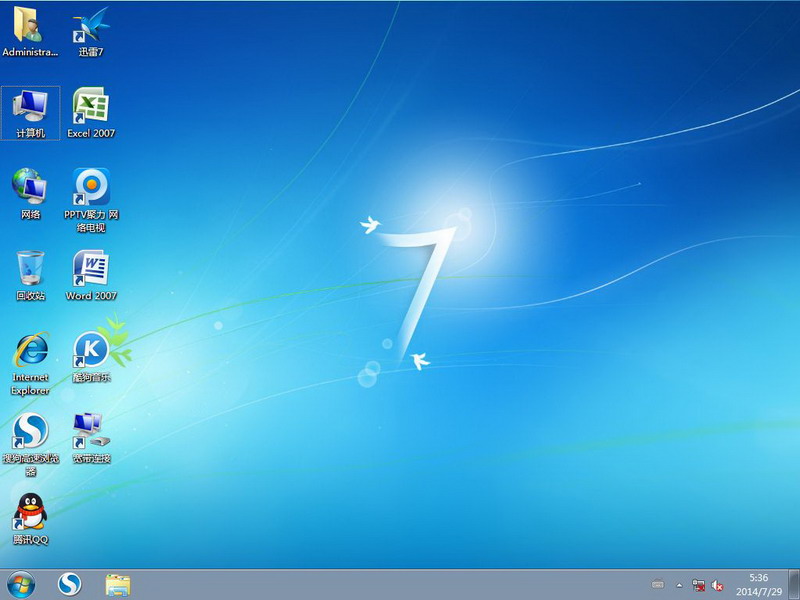800x600 pixels.
Task: Select the 搜狗高速浏览器 desktop shortcut
Action: (x=31, y=444)
